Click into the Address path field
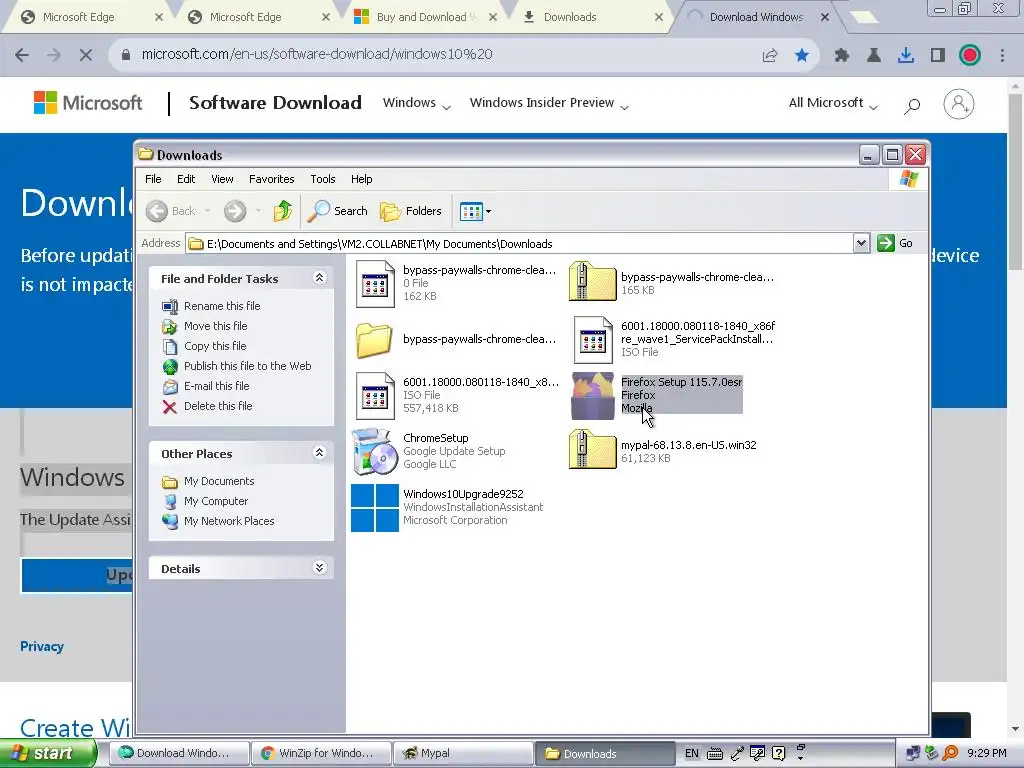 519,244
